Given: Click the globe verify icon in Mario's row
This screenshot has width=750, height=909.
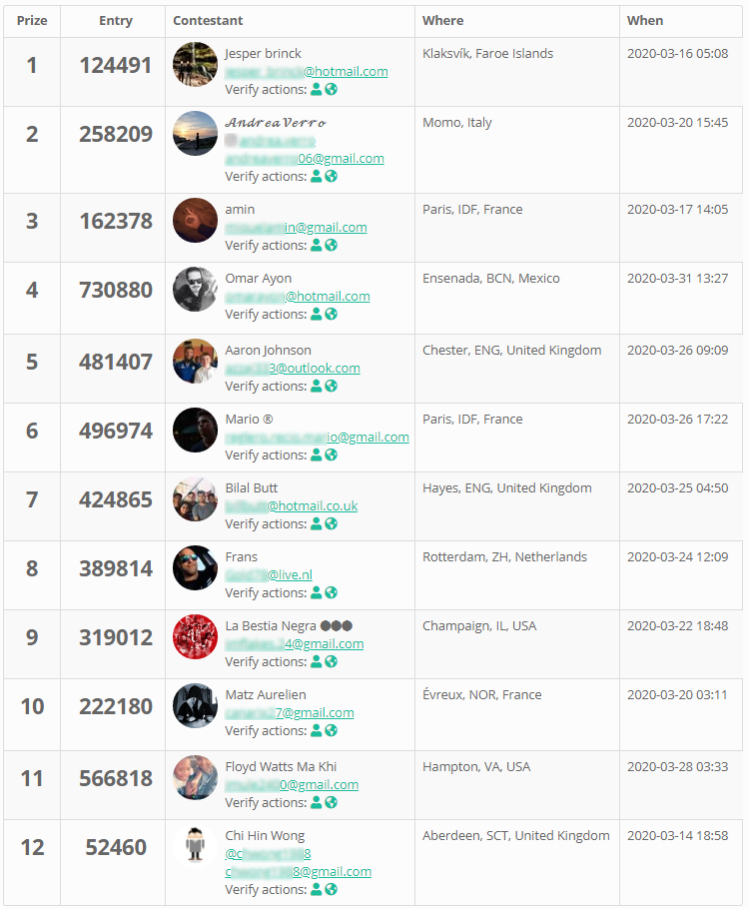Looking at the screenshot, I should tap(331, 455).
